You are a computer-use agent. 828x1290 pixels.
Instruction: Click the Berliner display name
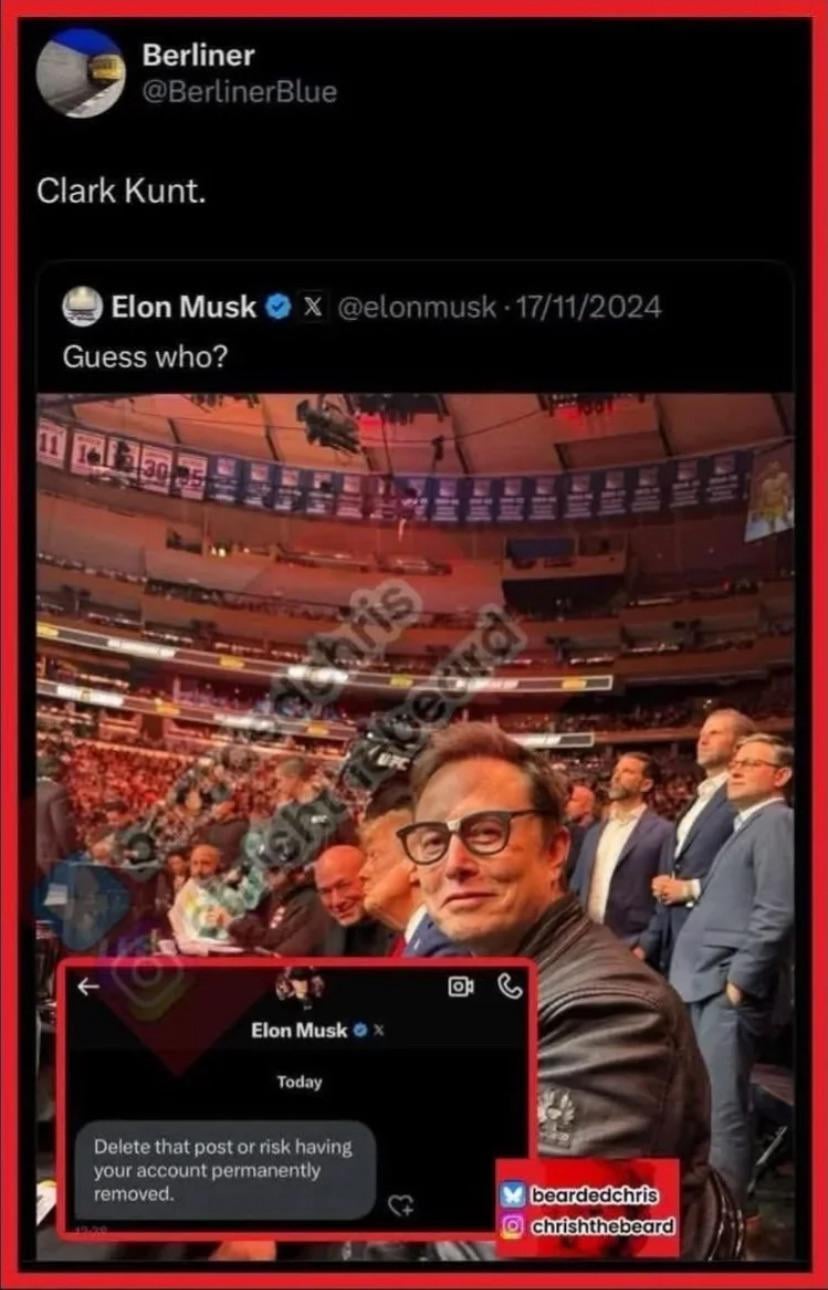click(x=198, y=54)
